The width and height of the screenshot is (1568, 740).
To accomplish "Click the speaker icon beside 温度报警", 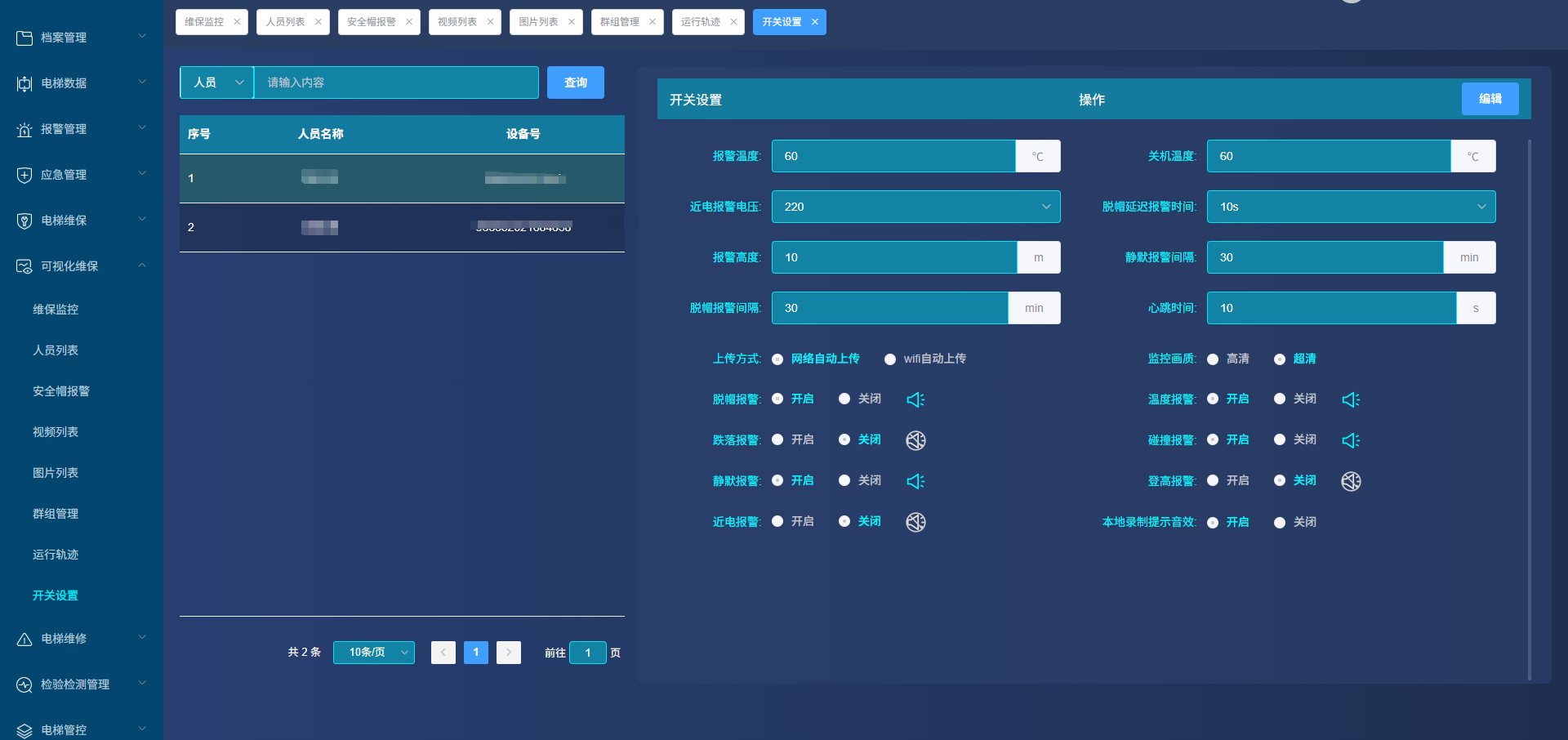I will [x=1351, y=399].
